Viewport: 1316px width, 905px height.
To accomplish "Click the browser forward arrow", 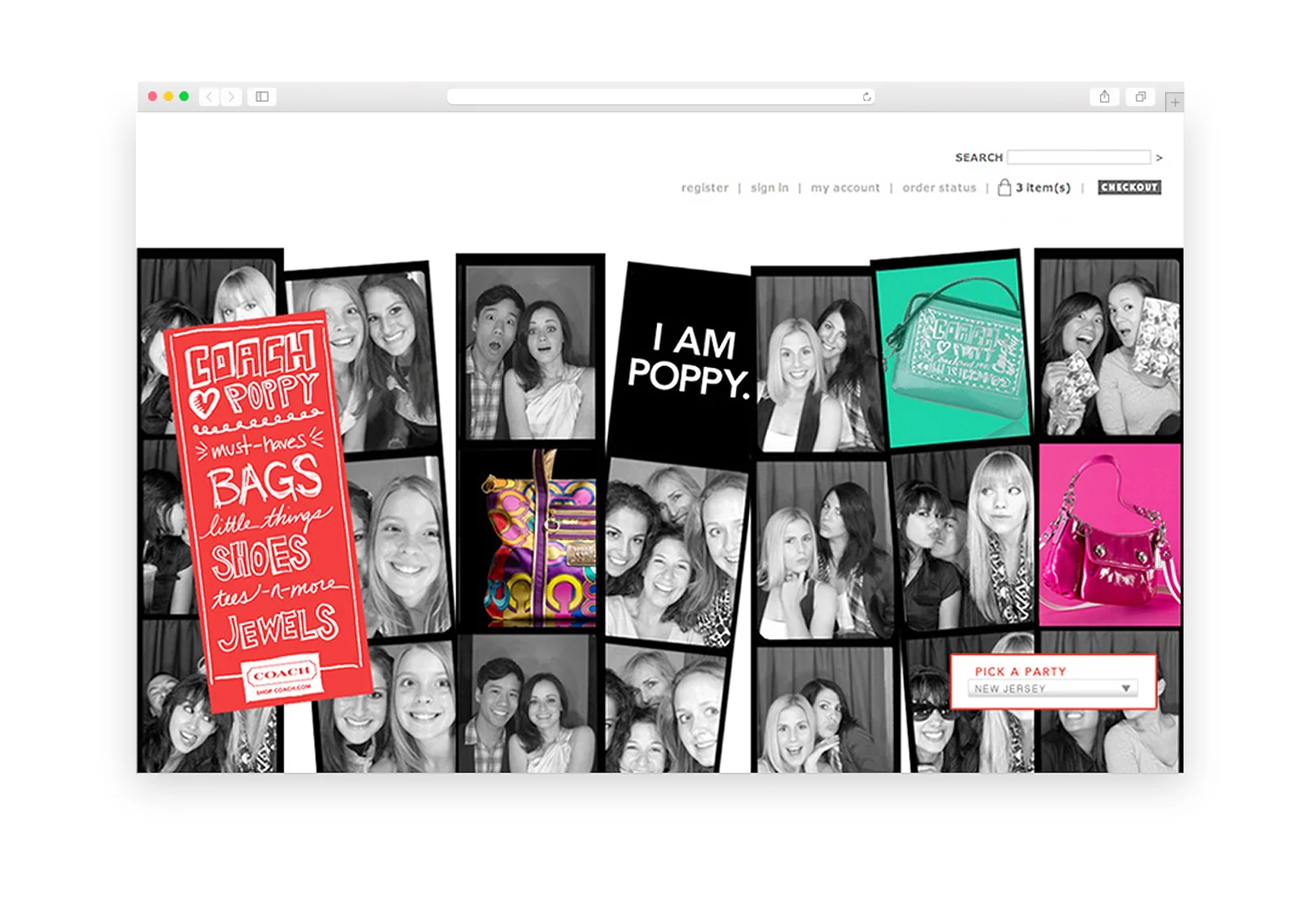I will (x=232, y=97).
